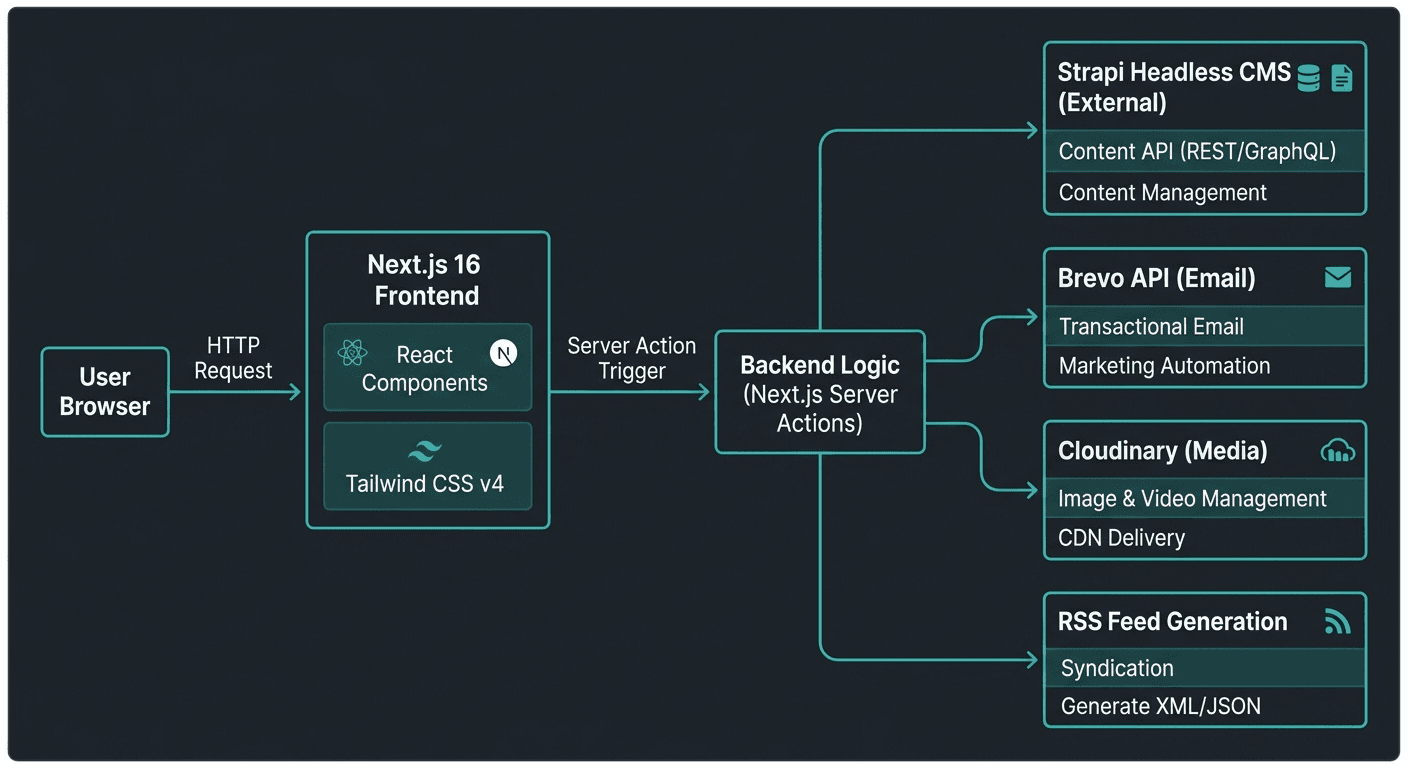Select the Marketing Automation row
The image size is (1408, 768).
click(x=1205, y=366)
